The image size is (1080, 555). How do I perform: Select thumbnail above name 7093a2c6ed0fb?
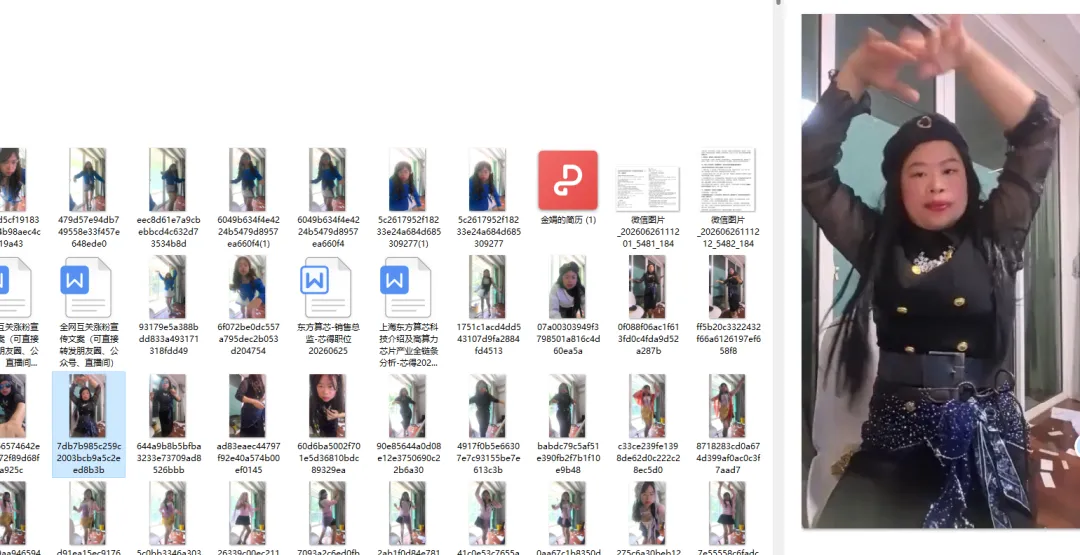327,513
